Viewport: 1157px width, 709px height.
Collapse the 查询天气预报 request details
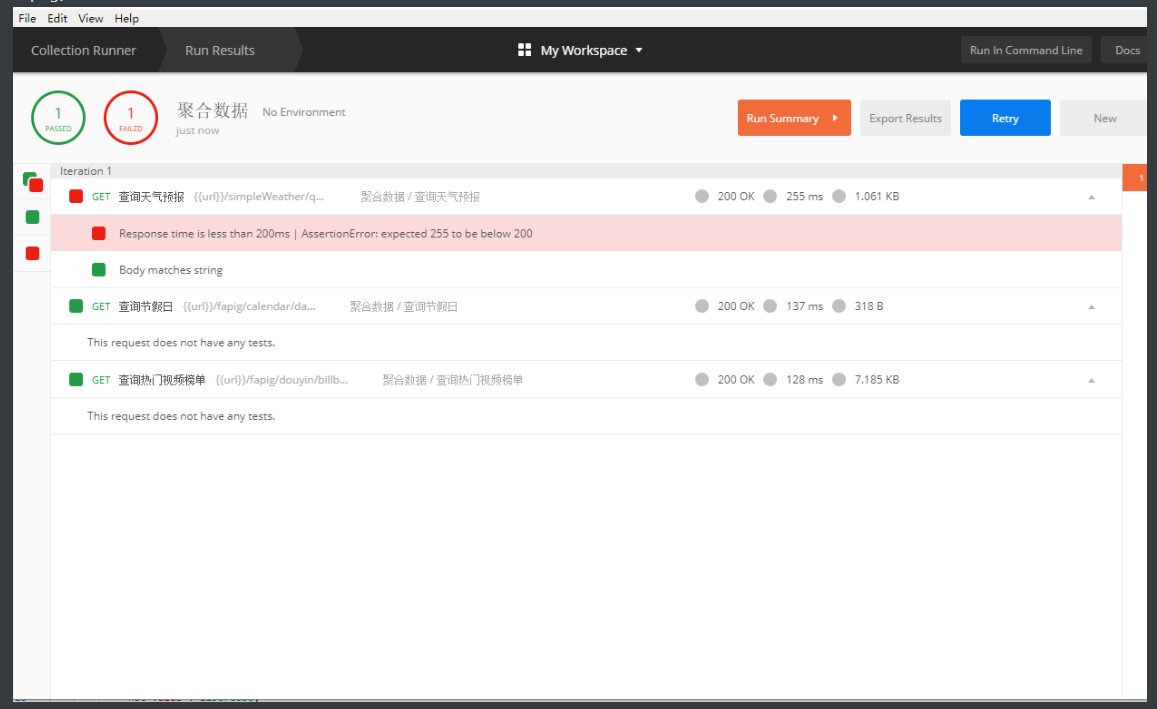pos(1091,197)
